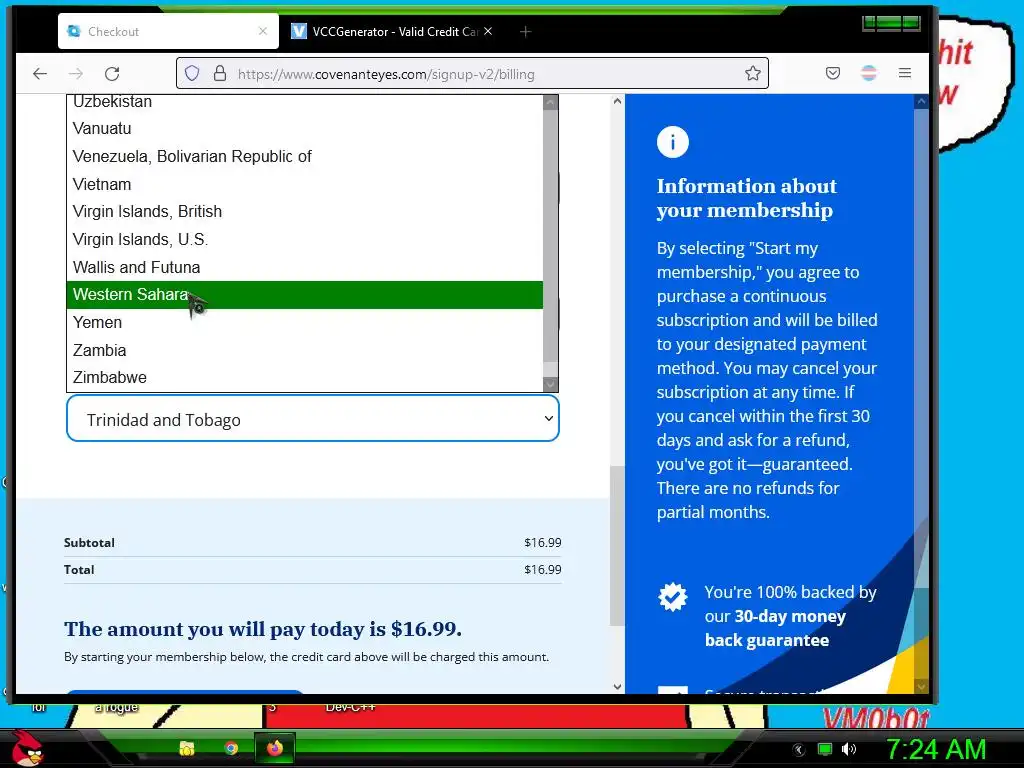The width and height of the screenshot is (1024, 768).
Task: Click the money-back guarantee checkmark badge
Action: click(673, 596)
